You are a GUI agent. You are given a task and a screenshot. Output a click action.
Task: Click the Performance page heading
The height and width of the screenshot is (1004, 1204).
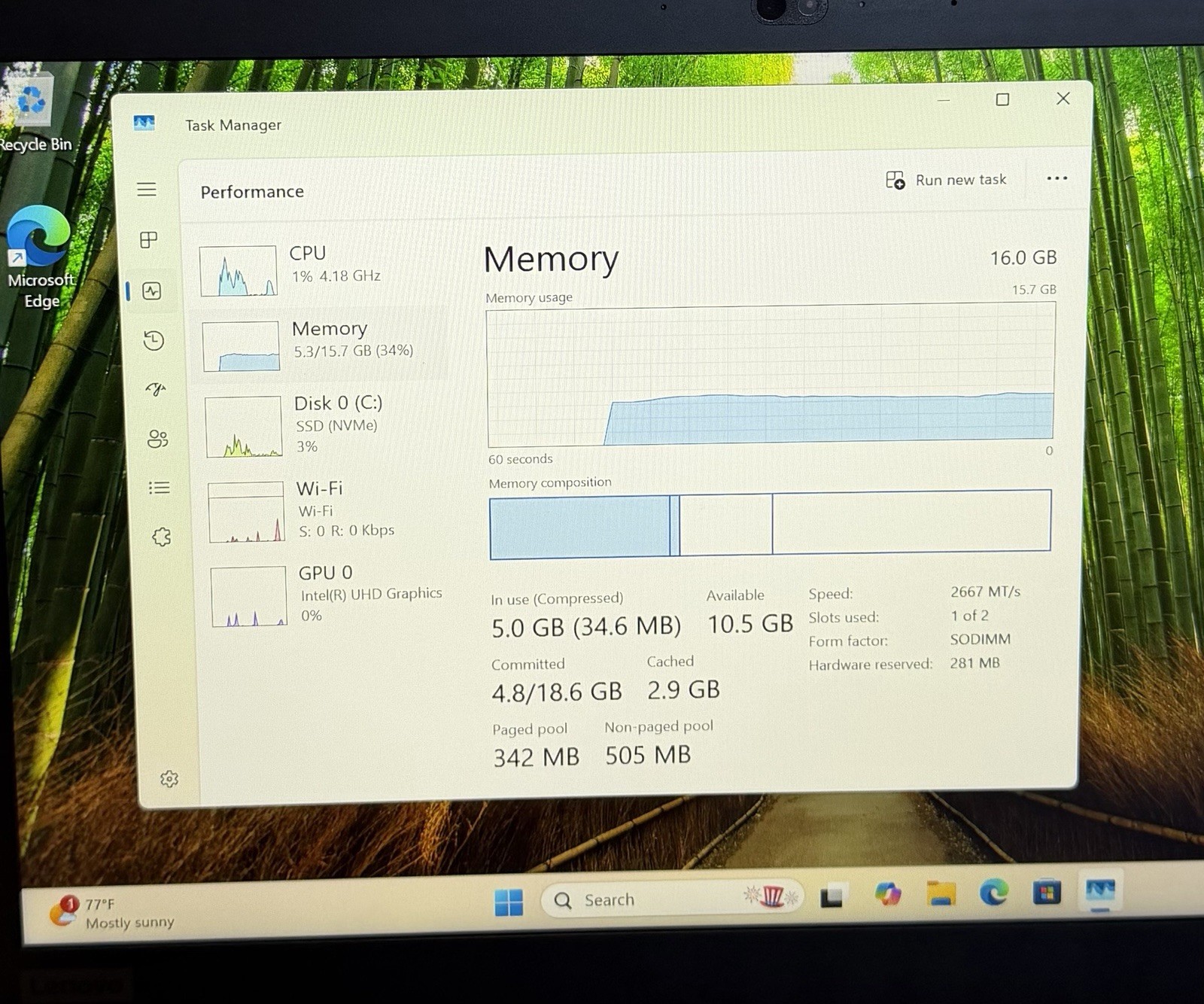pyautogui.click(x=252, y=192)
